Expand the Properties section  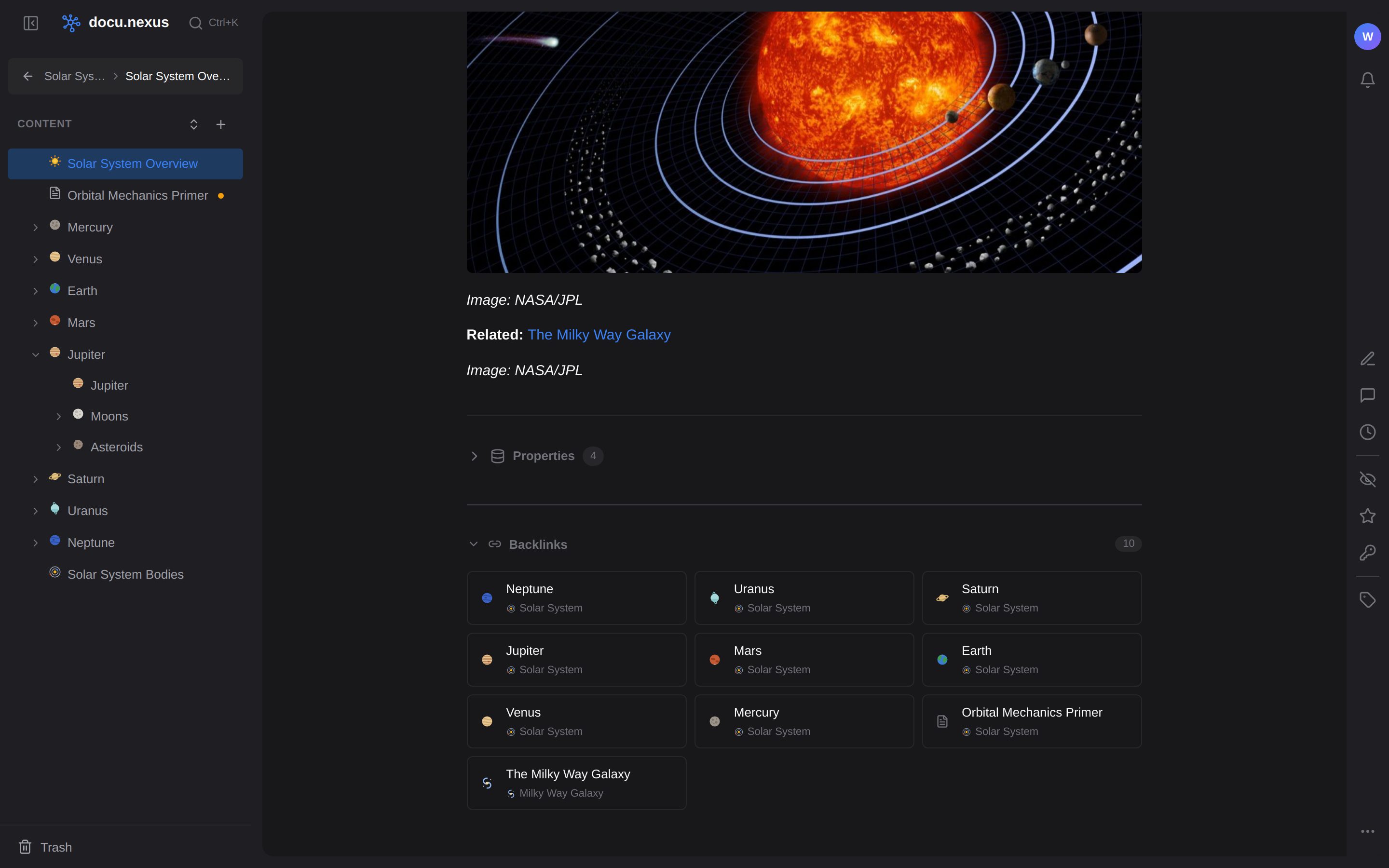click(x=474, y=456)
